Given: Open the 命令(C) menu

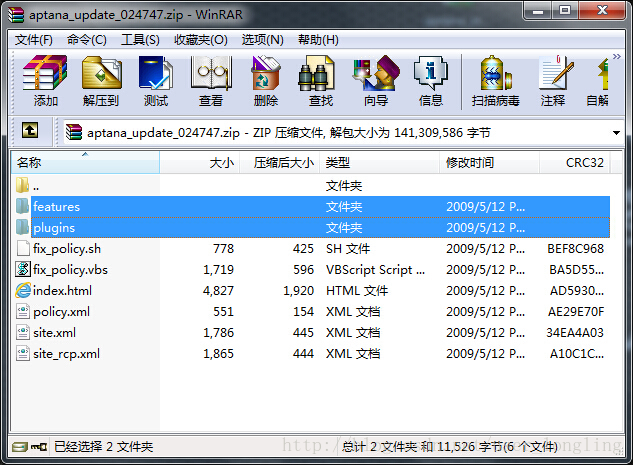Looking at the screenshot, I should [x=86, y=40].
